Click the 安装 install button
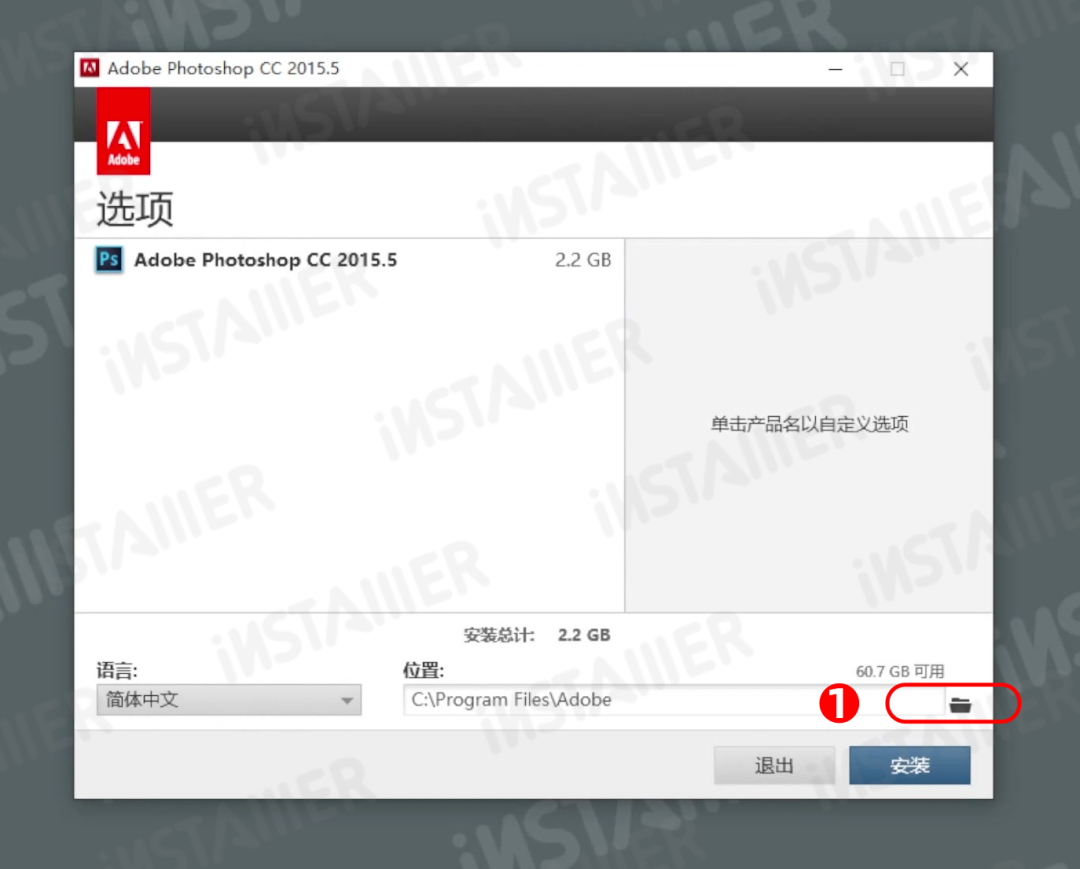The width and height of the screenshot is (1080, 869). click(x=909, y=765)
